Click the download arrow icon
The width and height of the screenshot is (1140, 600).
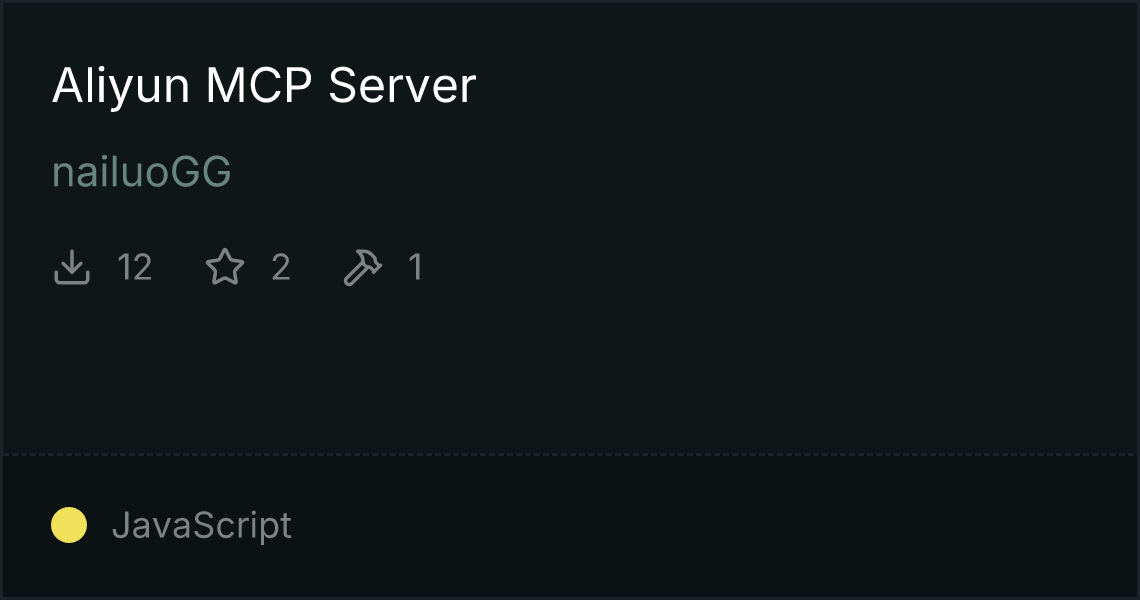click(x=72, y=267)
